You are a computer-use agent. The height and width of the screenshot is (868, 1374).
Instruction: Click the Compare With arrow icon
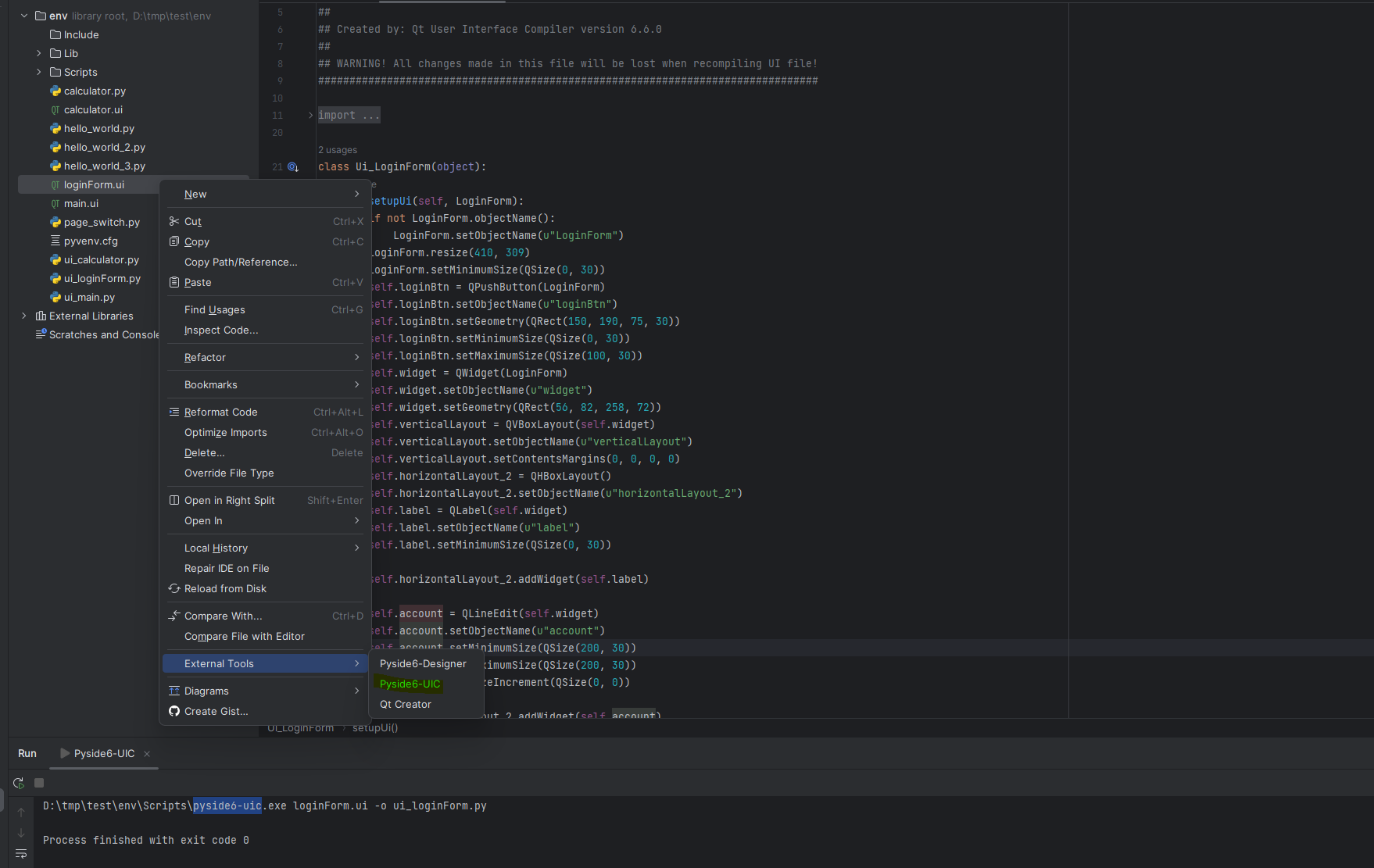coord(174,616)
